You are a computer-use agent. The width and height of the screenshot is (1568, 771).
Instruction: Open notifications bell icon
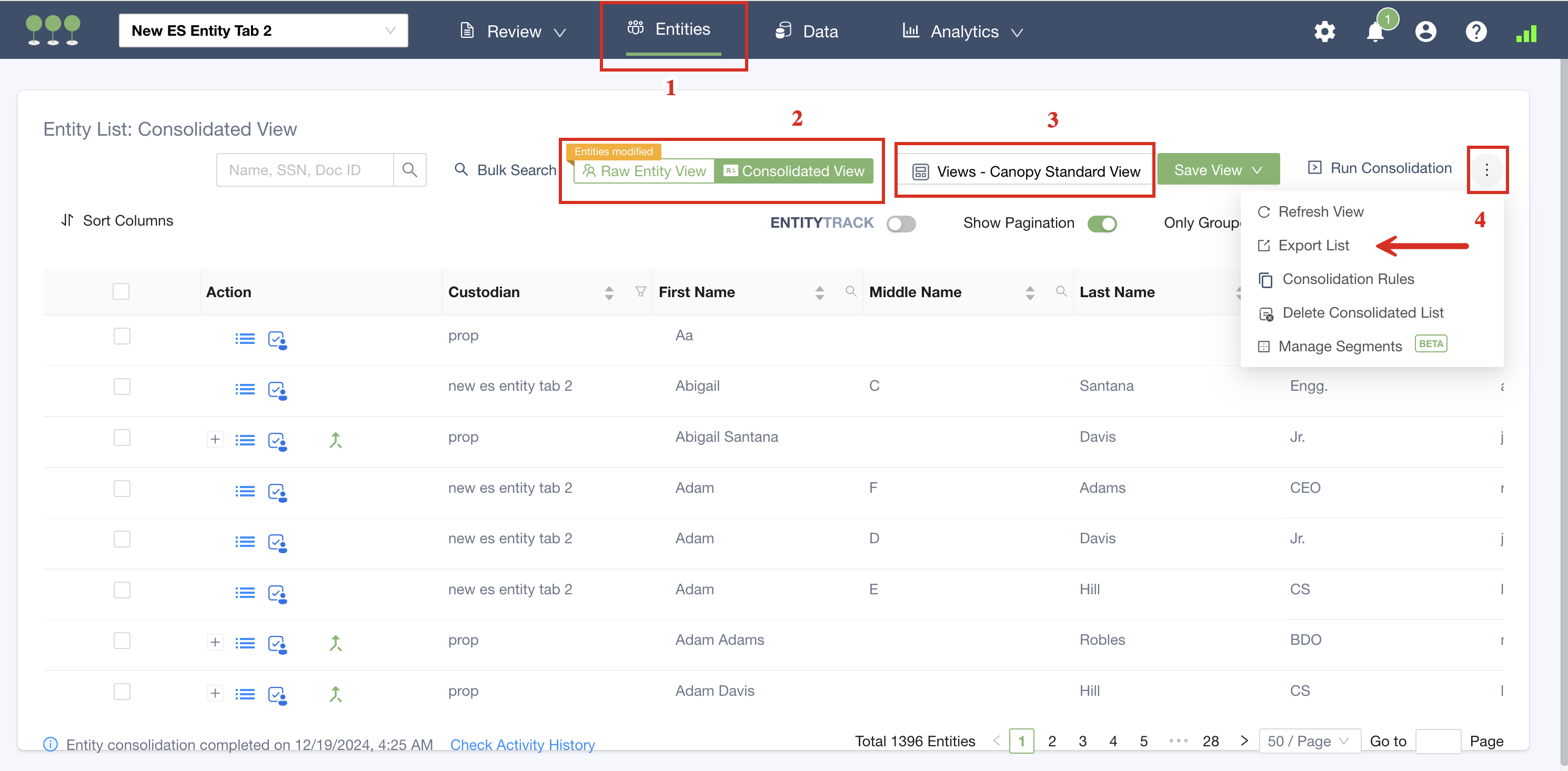(1374, 32)
